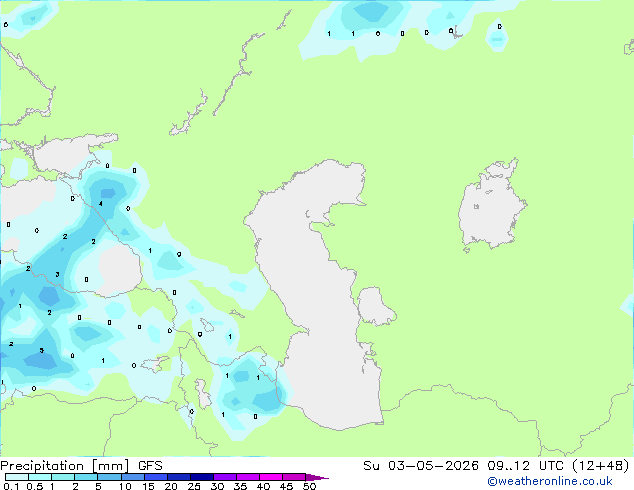Viewport: 634px width, 490px height.
Task: Click the purple arrow at legend end
Action: point(317,477)
